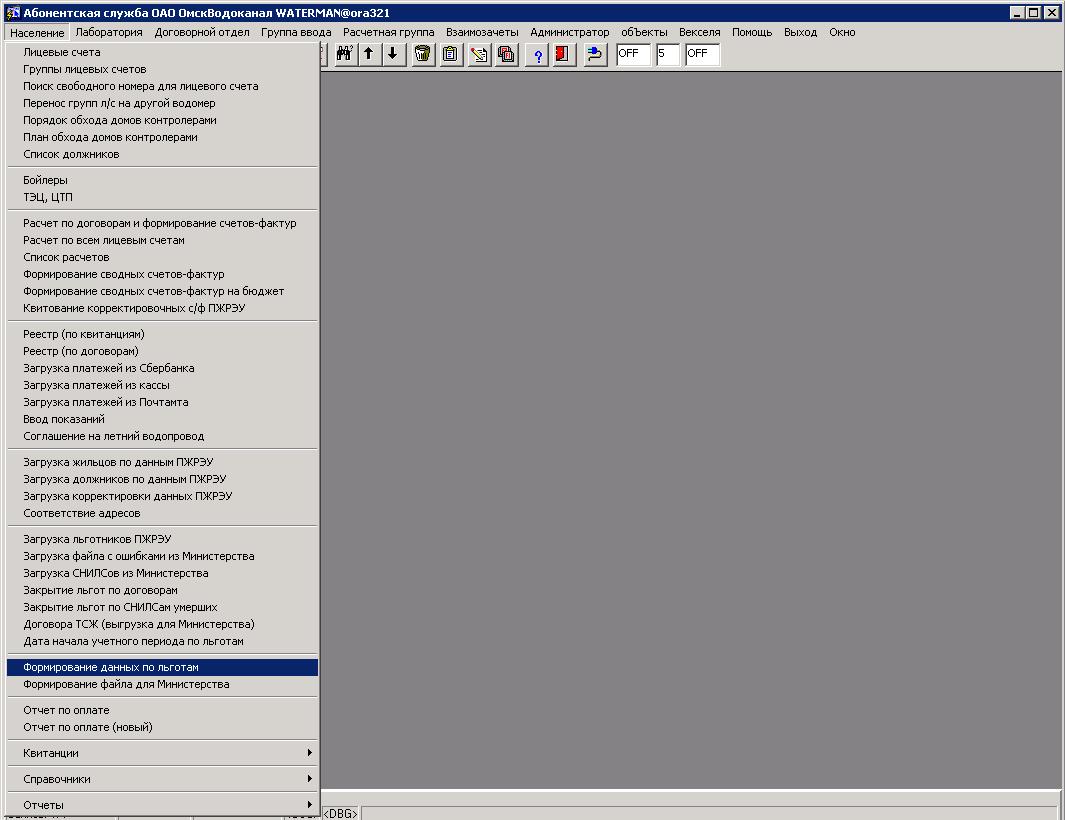Click the trash bin delete icon
Viewport: 1065px width, 820px height.
[423, 54]
